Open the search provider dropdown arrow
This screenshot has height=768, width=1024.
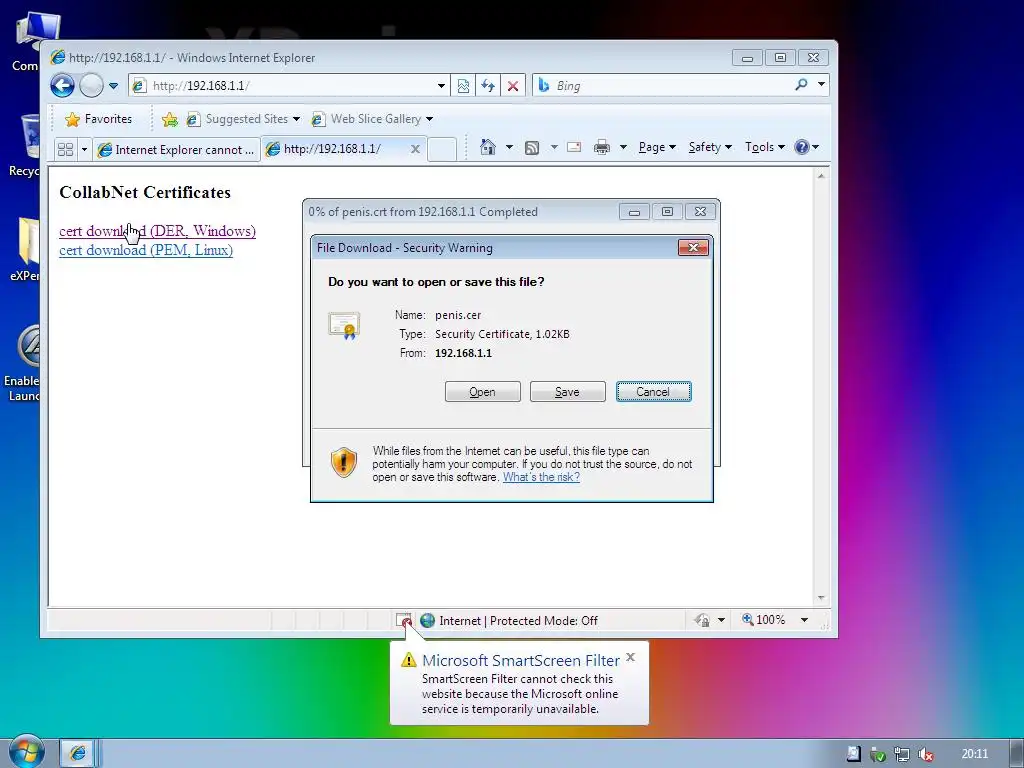pos(822,85)
